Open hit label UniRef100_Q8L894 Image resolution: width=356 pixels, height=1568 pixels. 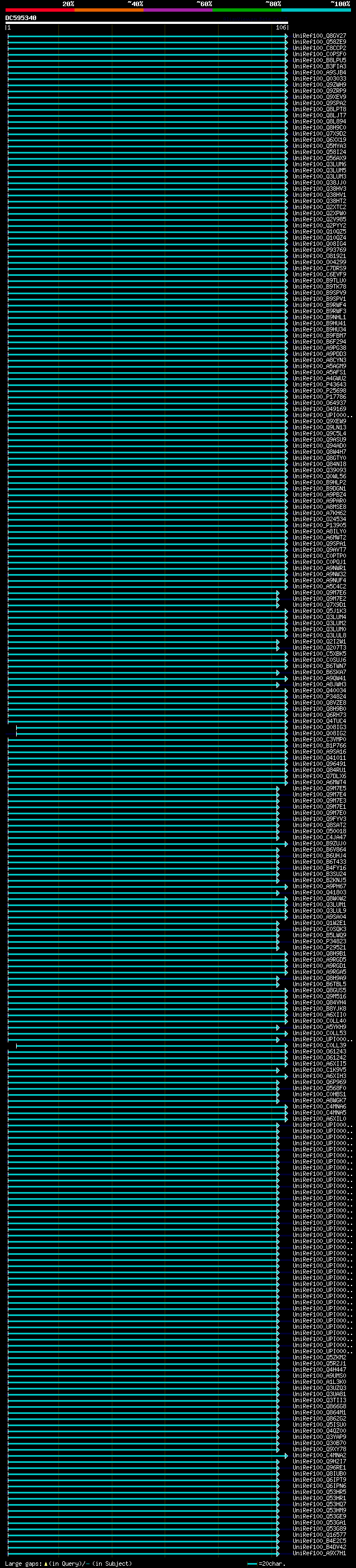pyautogui.click(x=319, y=122)
